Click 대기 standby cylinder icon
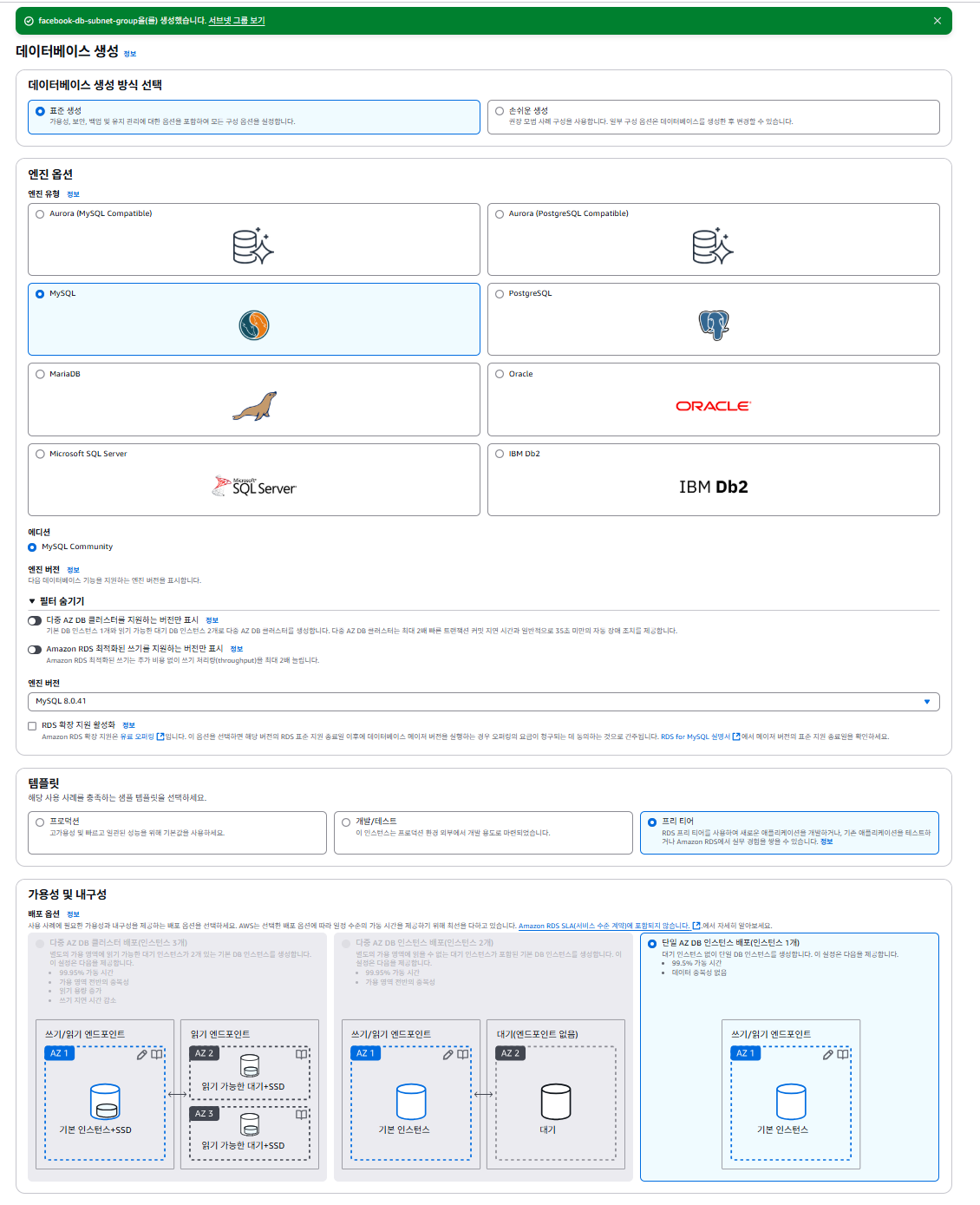Screen dimensions: 980x1205 pos(556,1102)
